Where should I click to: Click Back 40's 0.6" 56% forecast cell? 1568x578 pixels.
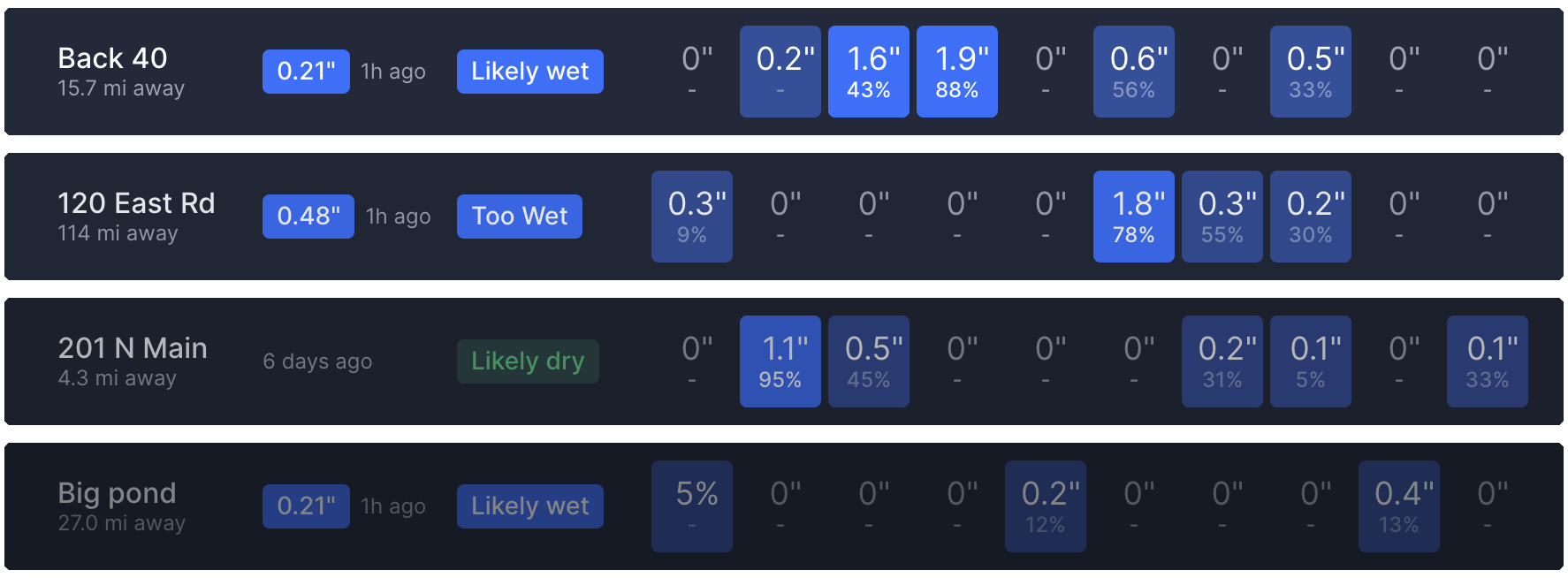click(1133, 72)
